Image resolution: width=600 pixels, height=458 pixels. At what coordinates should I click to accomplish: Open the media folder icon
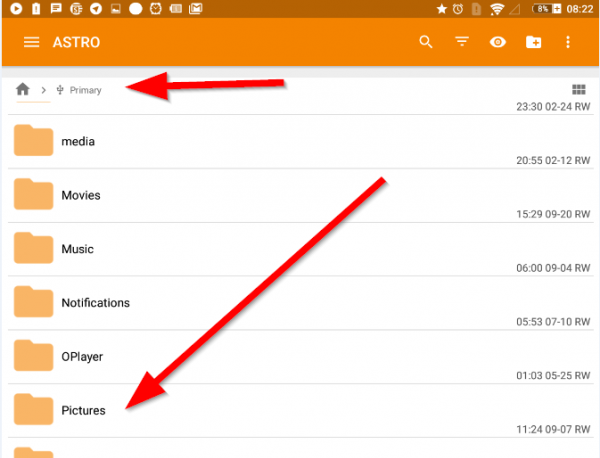33,140
